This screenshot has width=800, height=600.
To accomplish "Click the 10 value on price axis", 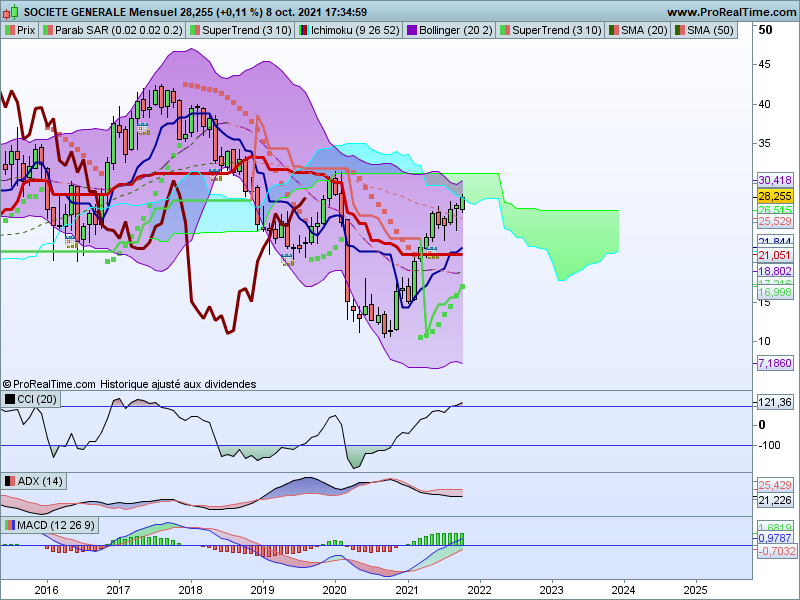I will click(764, 341).
